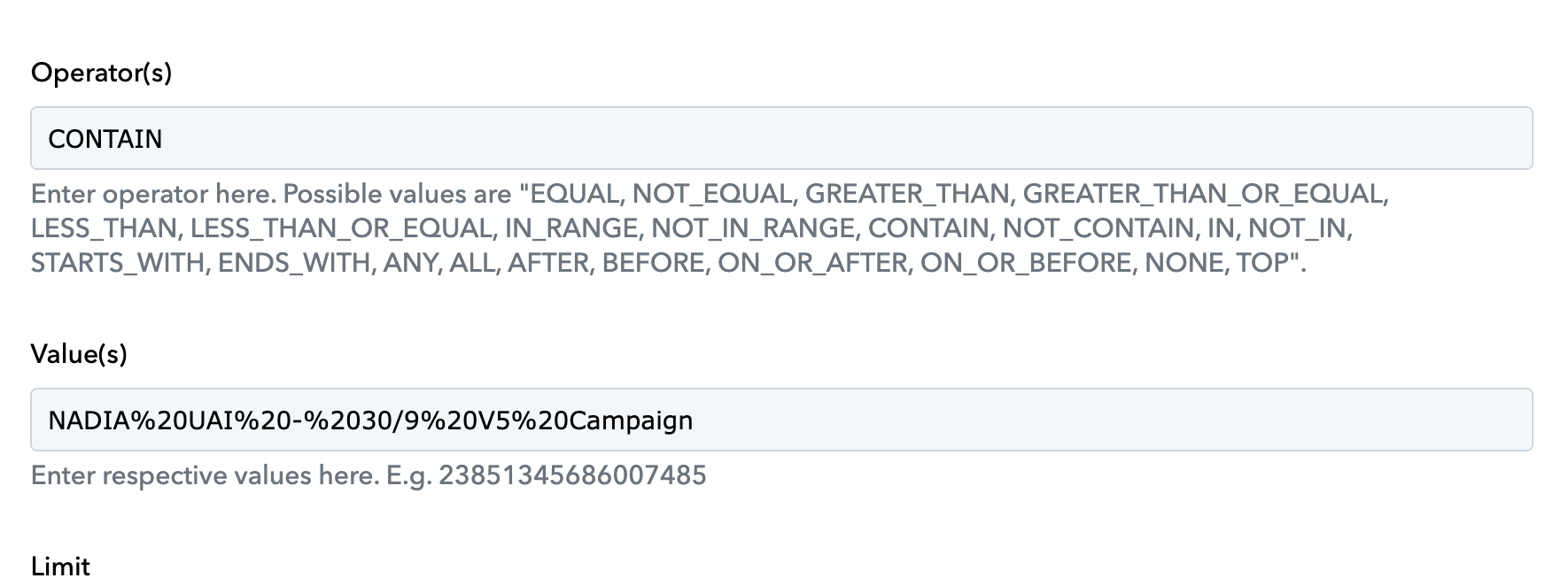1568x586 pixels.
Task: Click GREATER_THAN_OR_EQUAL in the operator hint
Action: click(1205, 195)
